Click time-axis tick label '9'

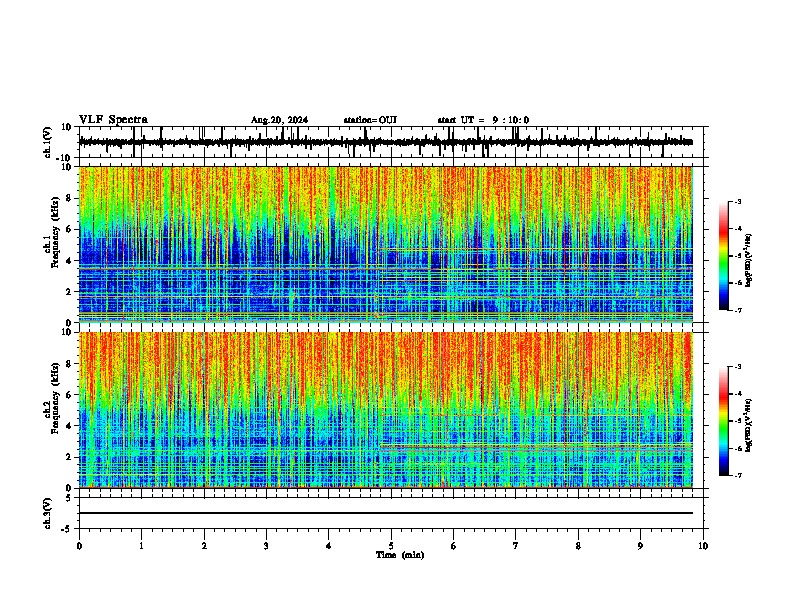(640, 546)
